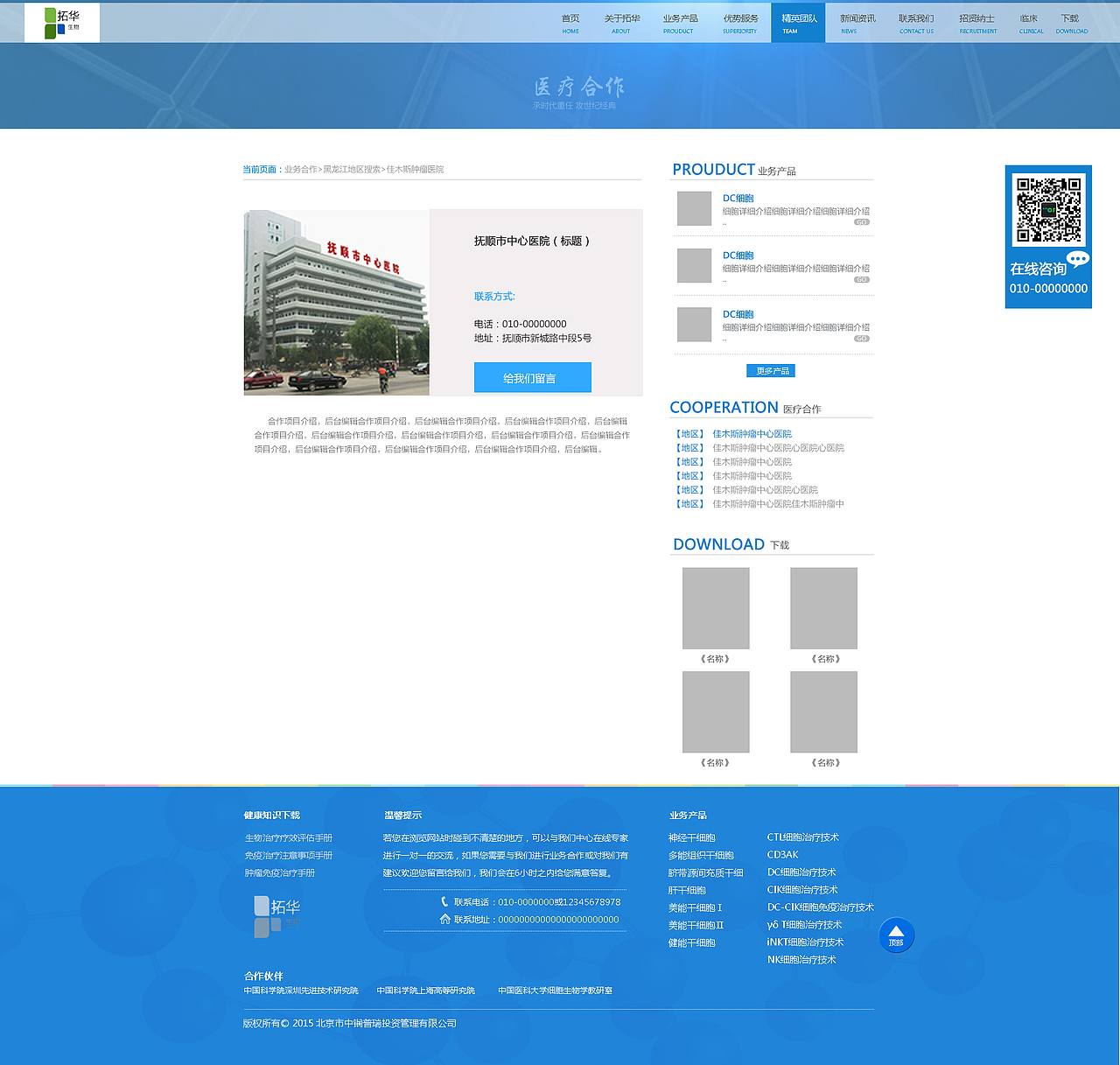Open the 生物治疗疗效评估手册 footer link

coord(288,837)
